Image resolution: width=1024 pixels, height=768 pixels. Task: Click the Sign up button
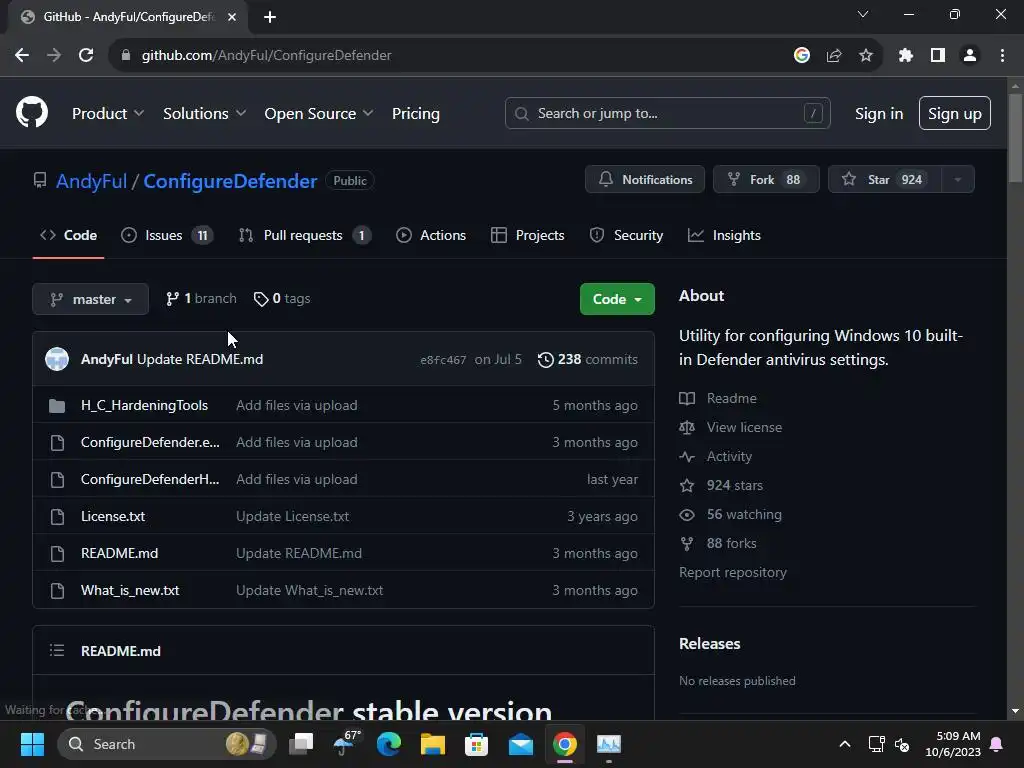[x=955, y=113]
